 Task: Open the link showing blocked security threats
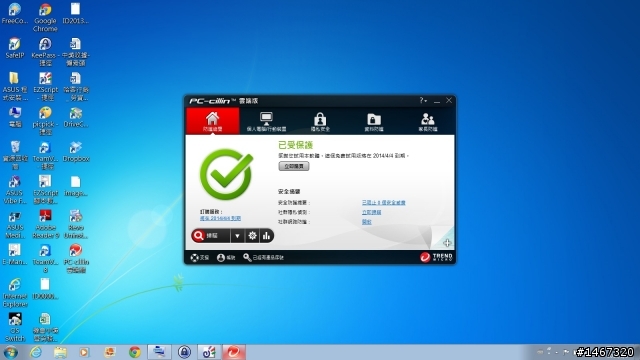[383, 202]
